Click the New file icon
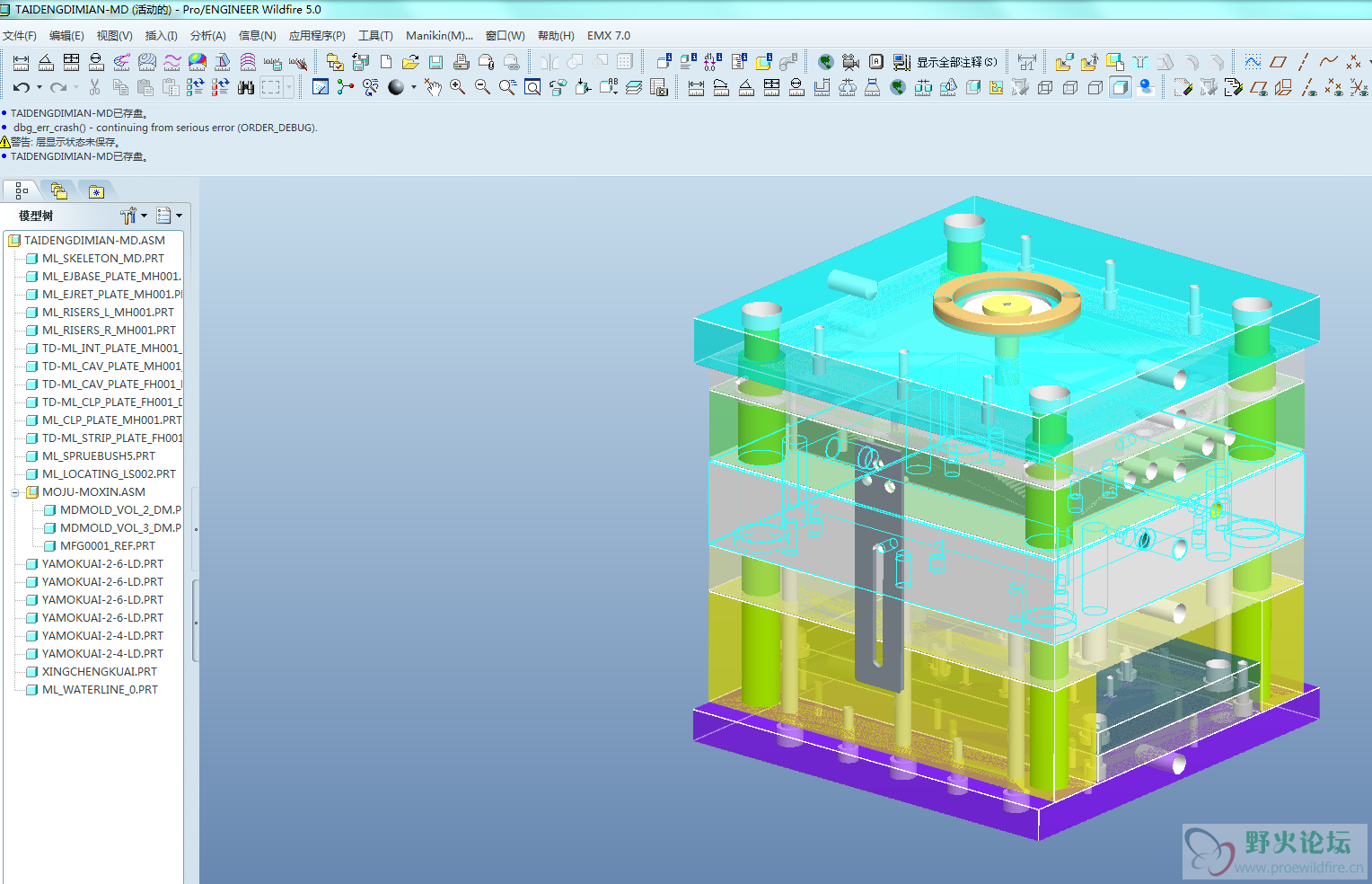The width and height of the screenshot is (1372, 884). (x=386, y=62)
